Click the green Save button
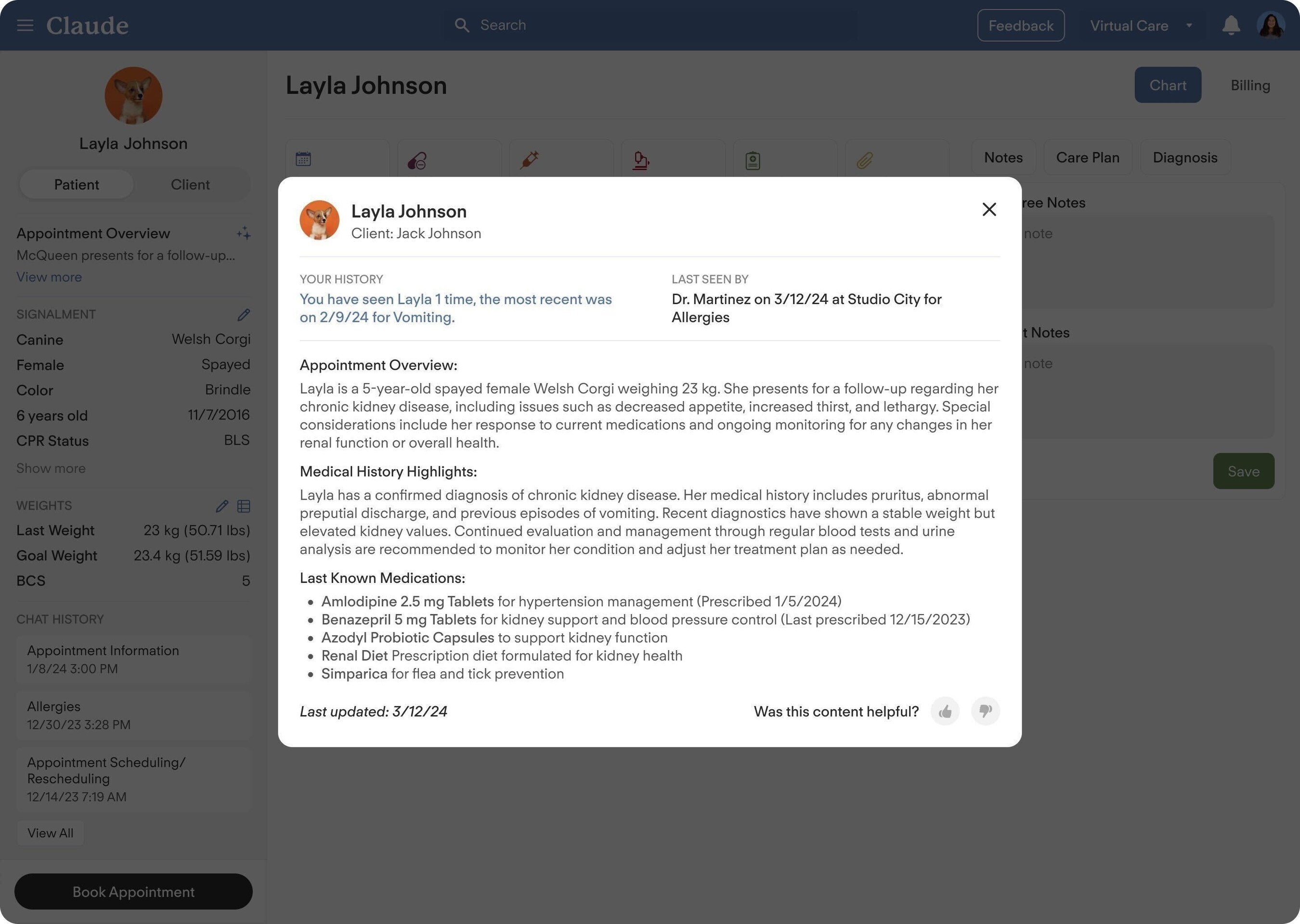Screen dimensions: 1300x924 (x=1243, y=471)
